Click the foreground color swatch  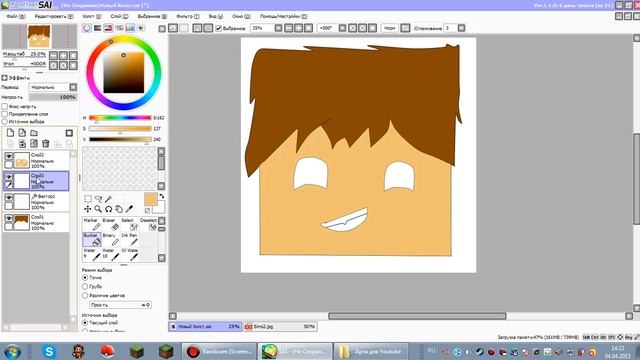point(150,200)
